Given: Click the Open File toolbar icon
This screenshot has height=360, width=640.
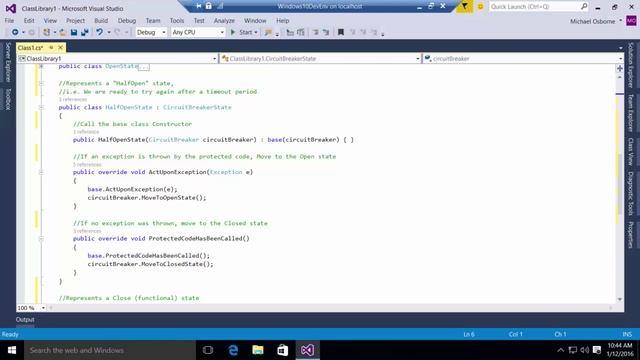Looking at the screenshot, I should pyautogui.click(x=63, y=32).
